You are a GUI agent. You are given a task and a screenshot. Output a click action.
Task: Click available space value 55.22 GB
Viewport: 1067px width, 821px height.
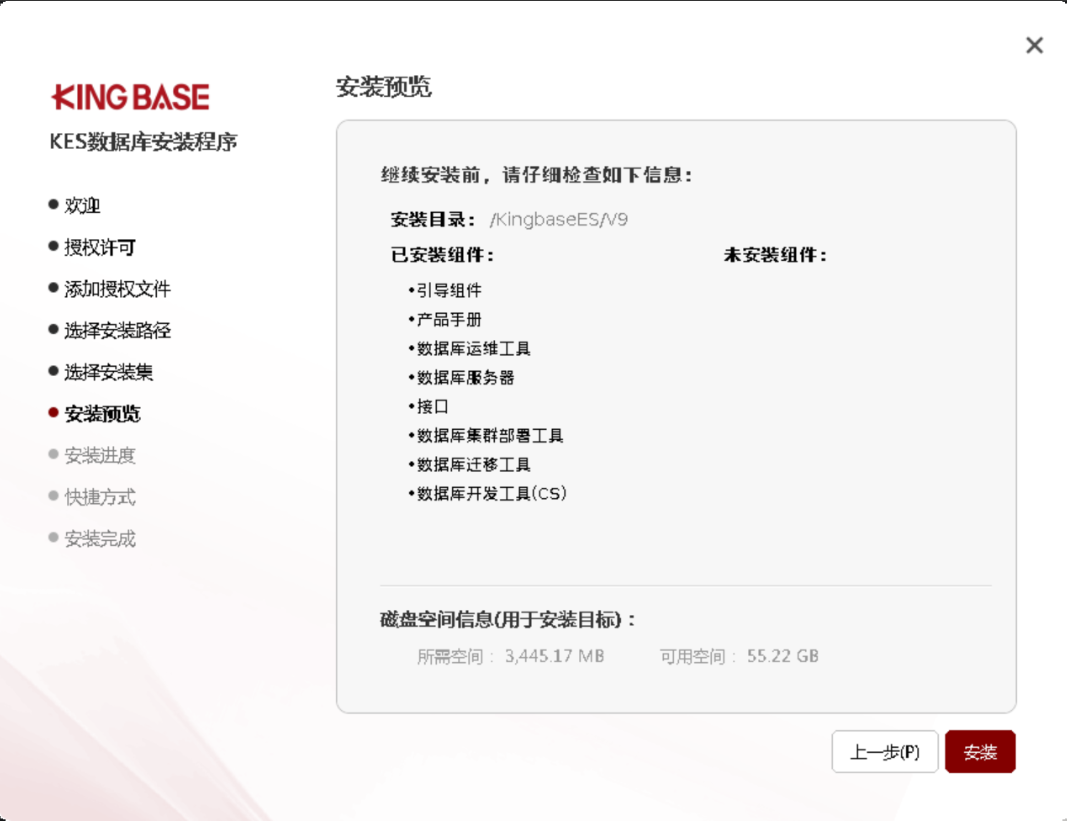tap(783, 656)
